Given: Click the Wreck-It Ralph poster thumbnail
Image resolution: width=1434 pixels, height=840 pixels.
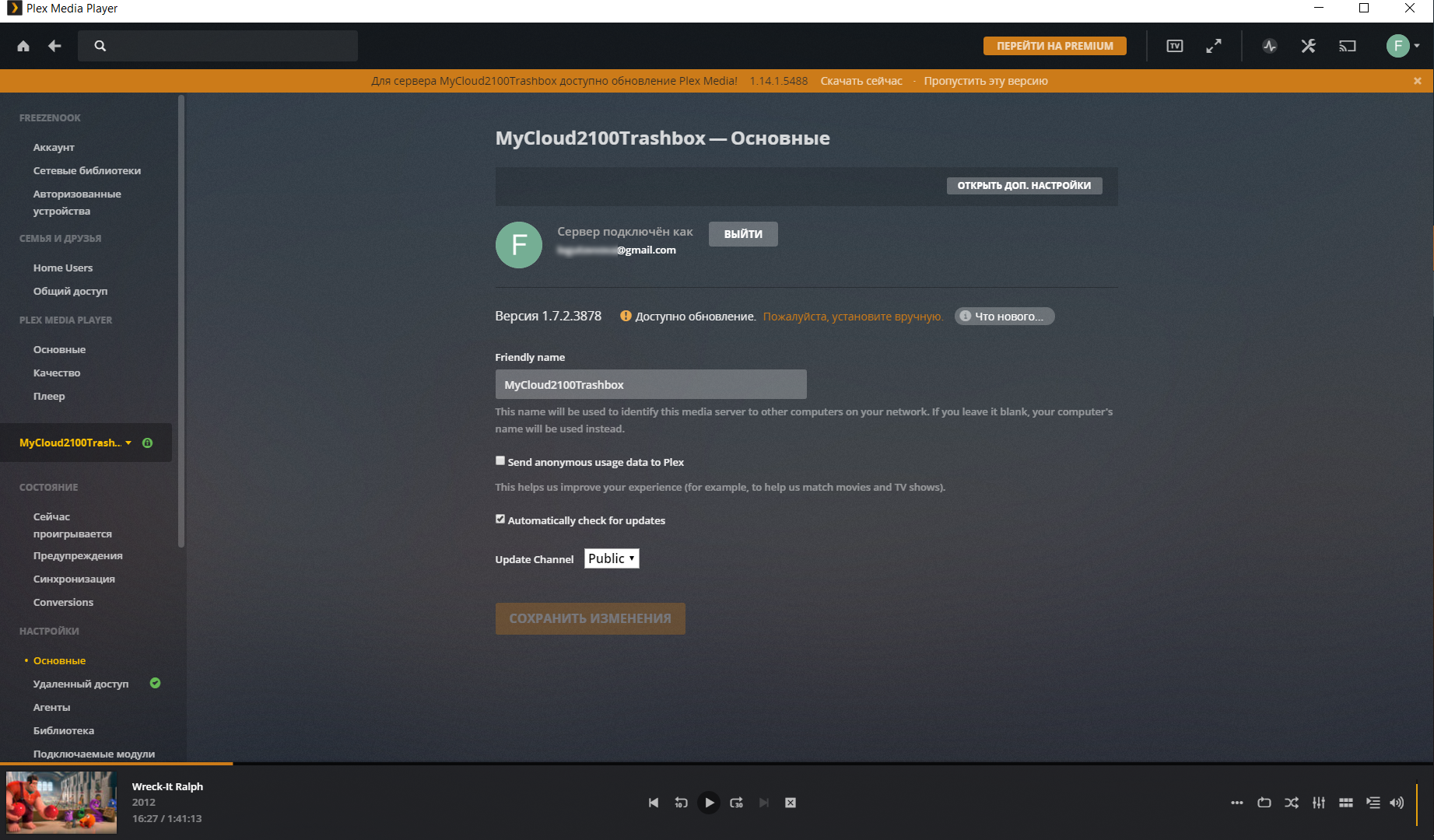Looking at the screenshot, I should click(x=61, y=803).
